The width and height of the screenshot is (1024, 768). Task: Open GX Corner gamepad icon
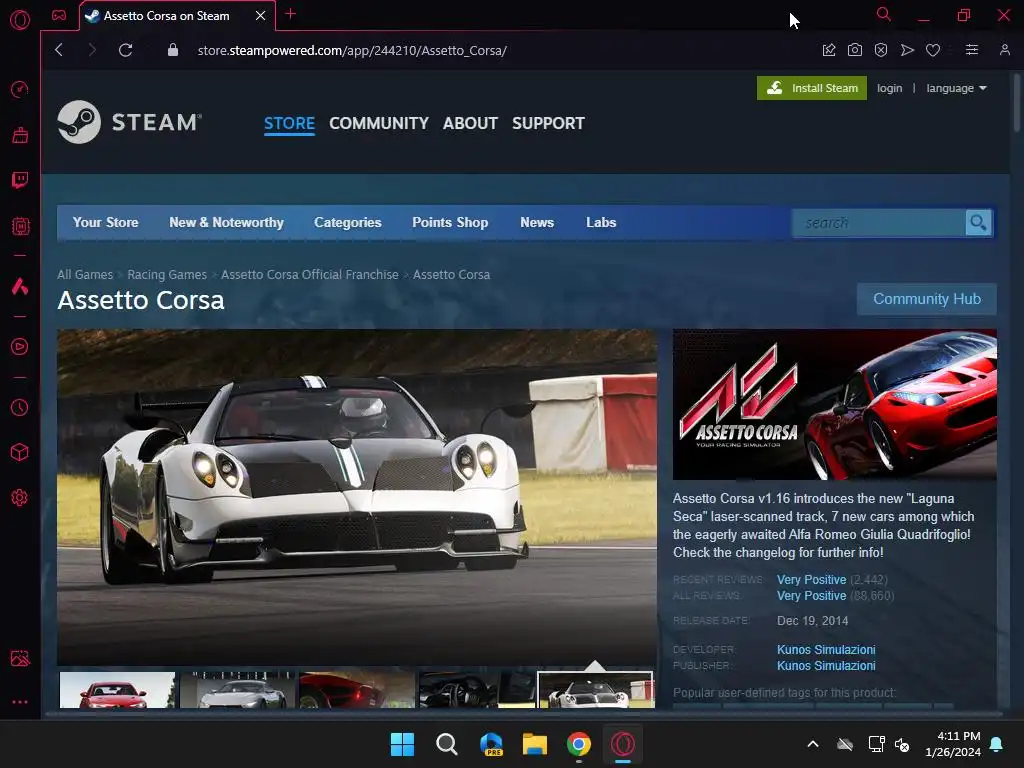coord(59,15)
